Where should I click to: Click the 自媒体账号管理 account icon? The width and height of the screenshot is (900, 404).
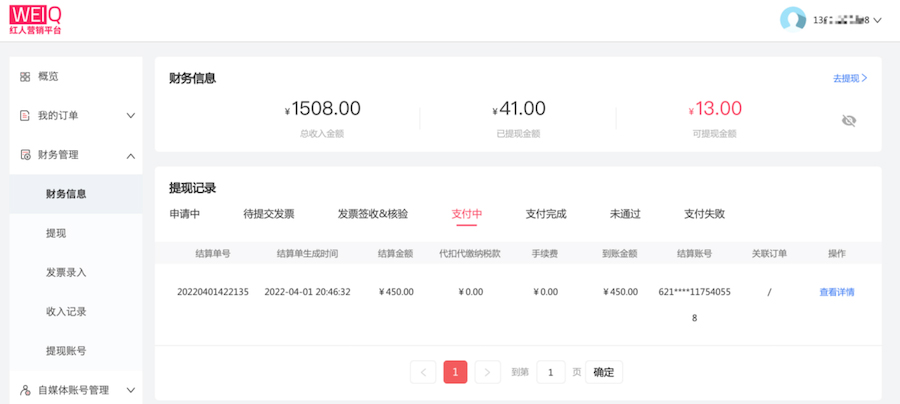tap(25, 390)
